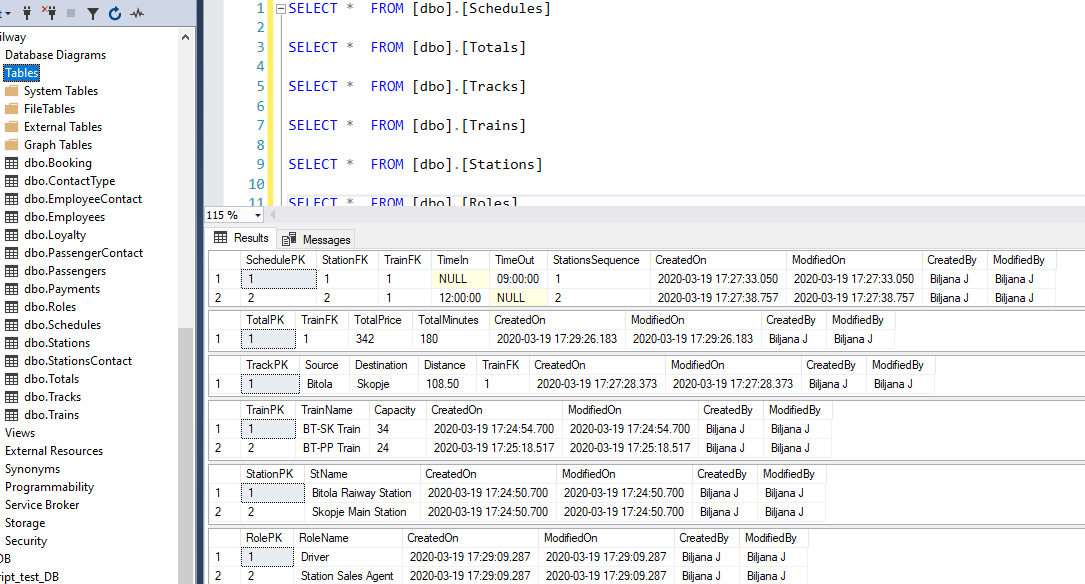
Task: Click the Disconnect plug icon with red X
Action: click(49, 13)
